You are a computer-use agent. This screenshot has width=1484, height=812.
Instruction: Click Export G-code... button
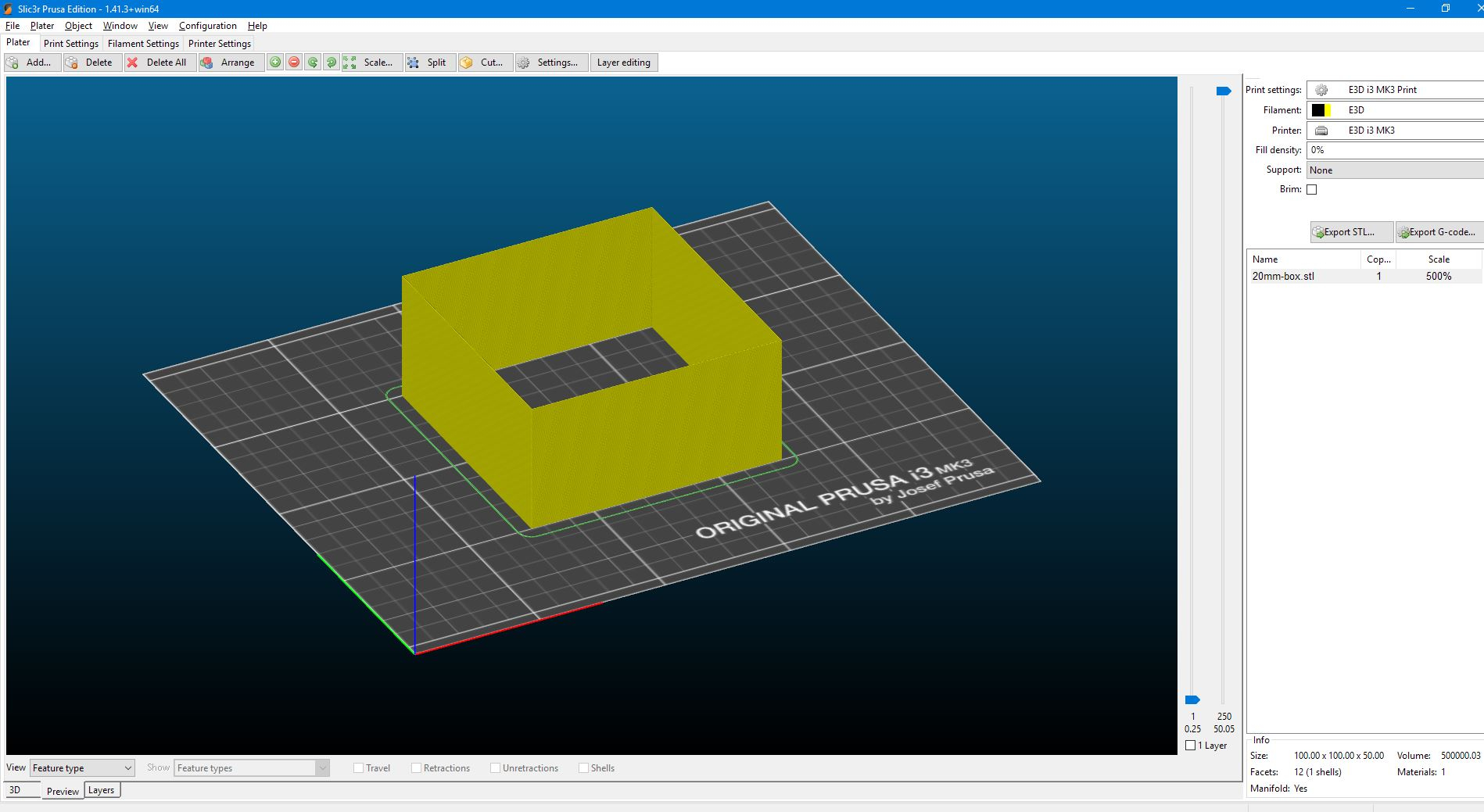(x=1439, y=232)
